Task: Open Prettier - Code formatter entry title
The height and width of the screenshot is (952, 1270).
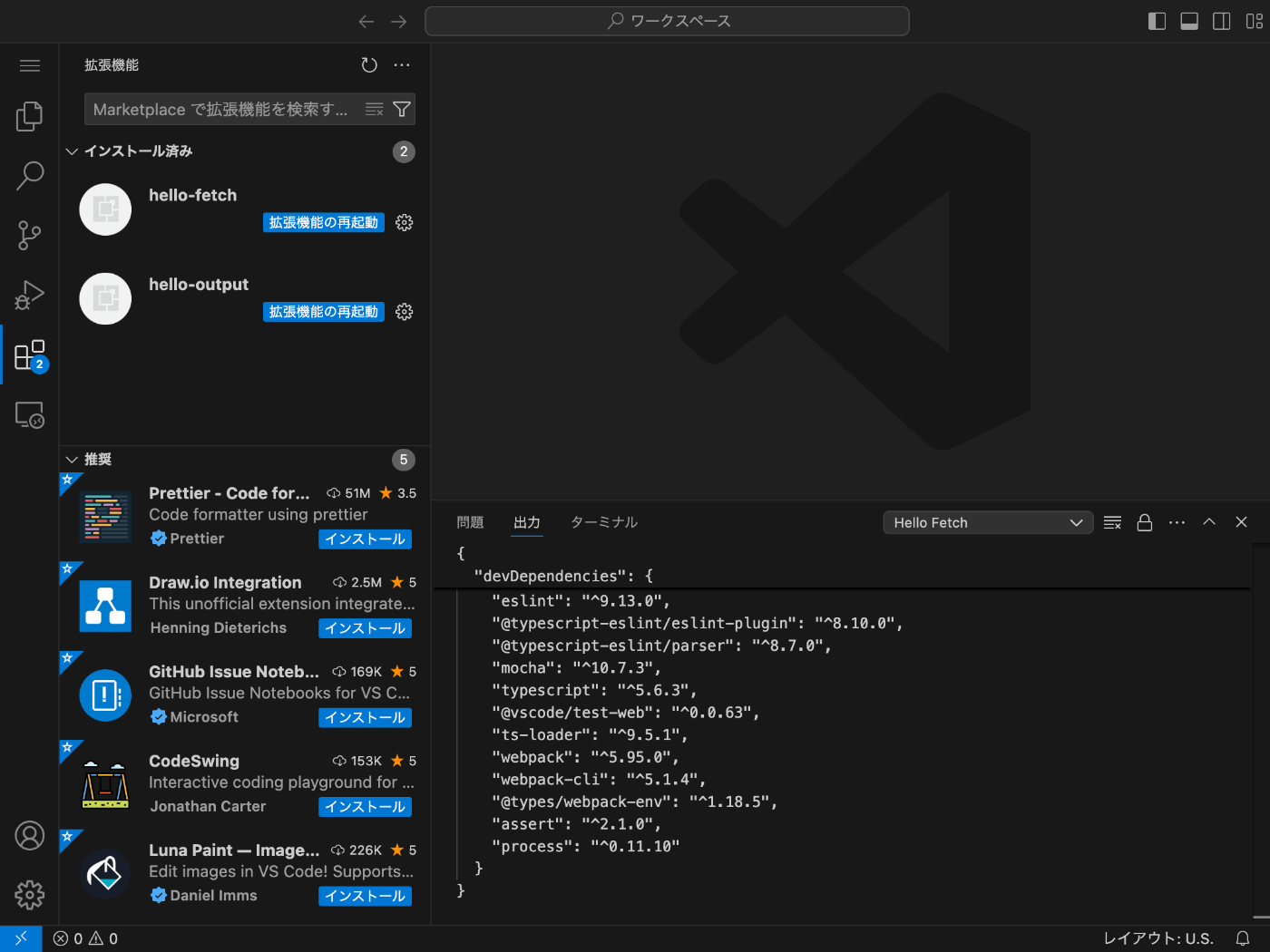Action: pos(230,493)
